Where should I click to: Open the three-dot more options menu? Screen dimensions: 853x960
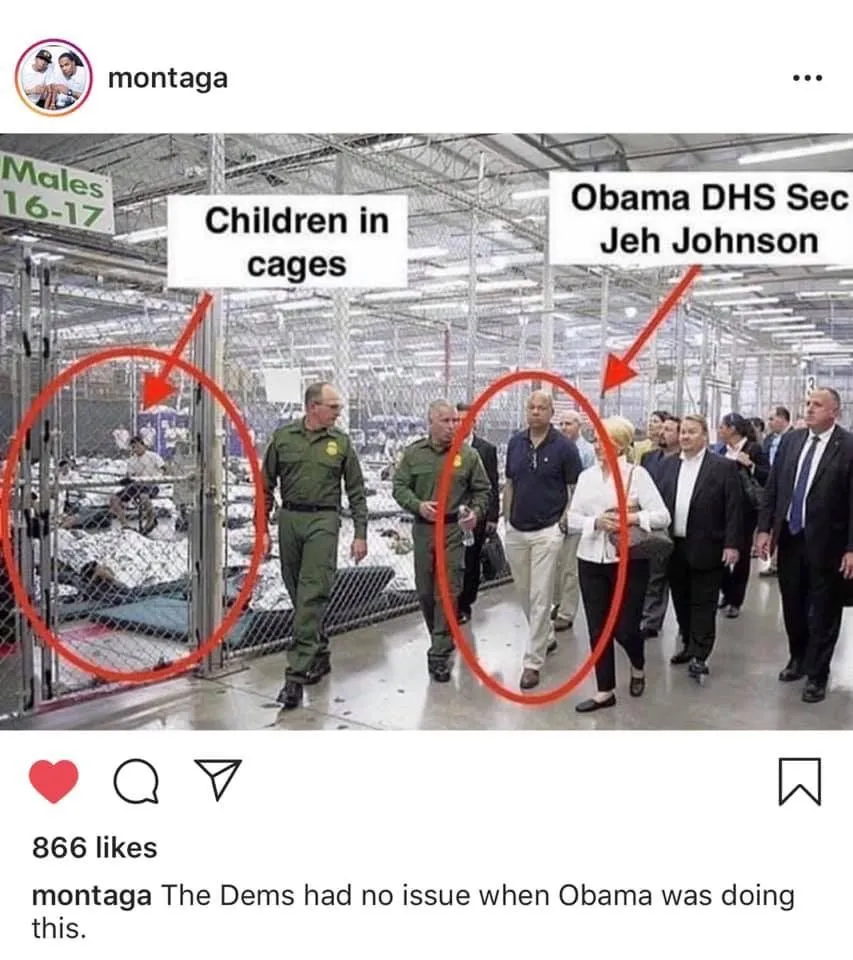(x=807, y=78)
